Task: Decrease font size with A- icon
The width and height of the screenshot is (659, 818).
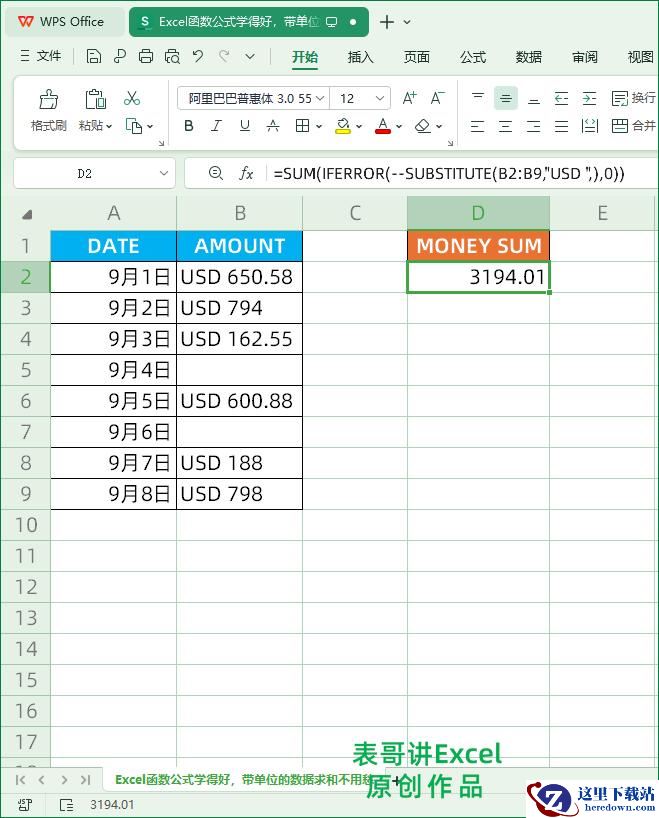Action: pyautogui.click(x=437, y=98)
